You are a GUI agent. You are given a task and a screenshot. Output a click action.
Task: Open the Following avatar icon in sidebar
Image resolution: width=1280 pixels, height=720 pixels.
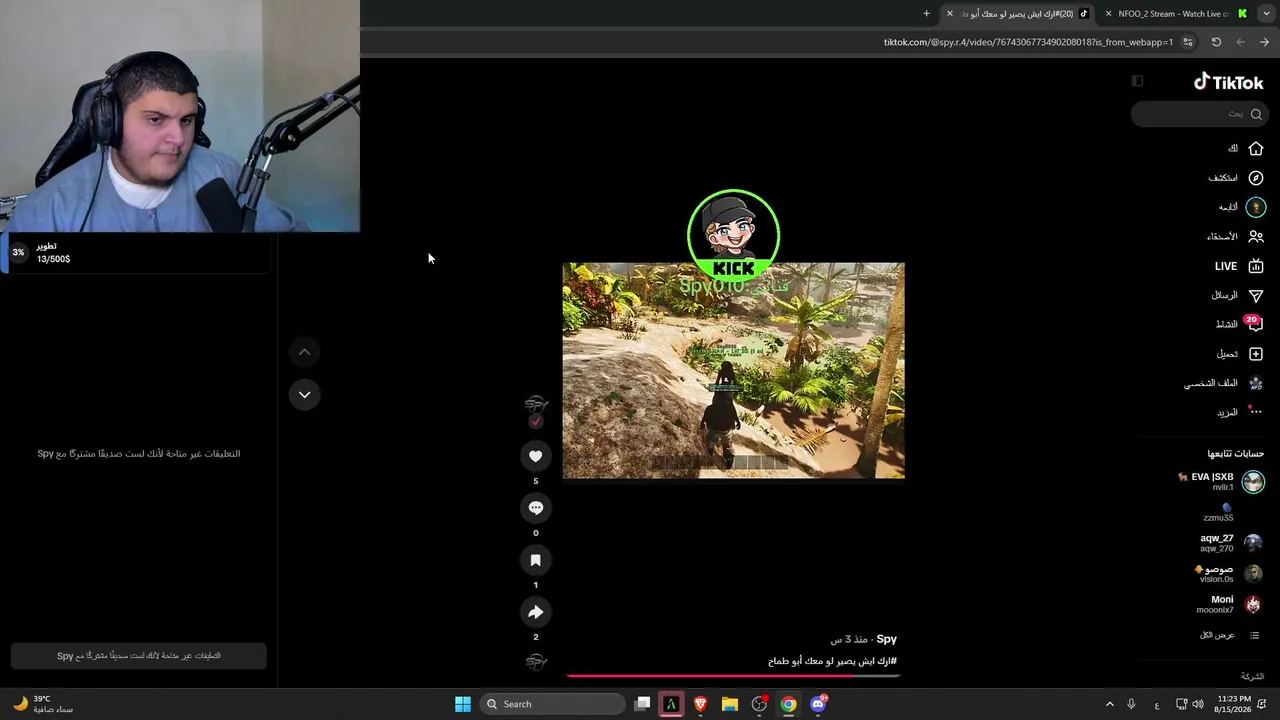pyautogui.click(x=1256, y=207)
